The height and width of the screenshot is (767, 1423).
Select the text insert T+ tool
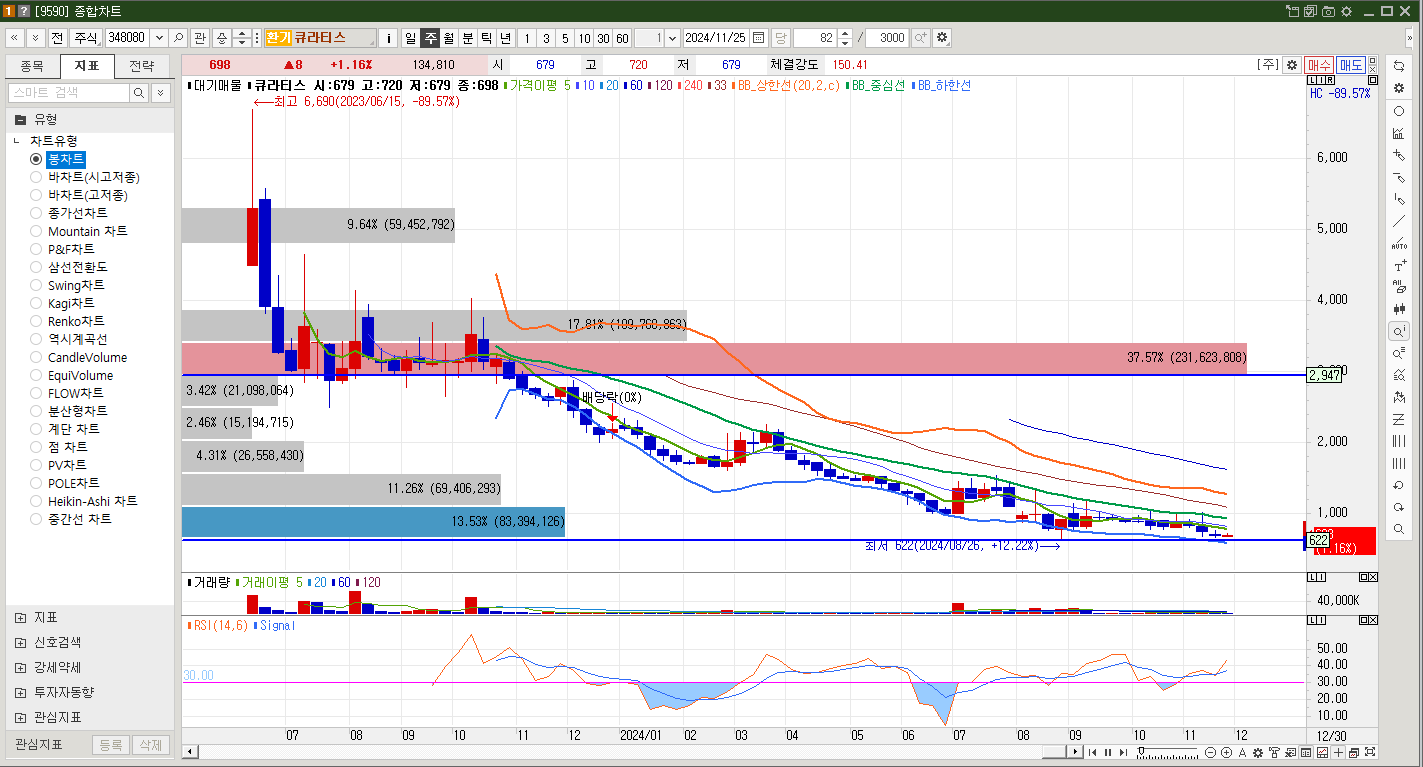[x=1398, y=265]
